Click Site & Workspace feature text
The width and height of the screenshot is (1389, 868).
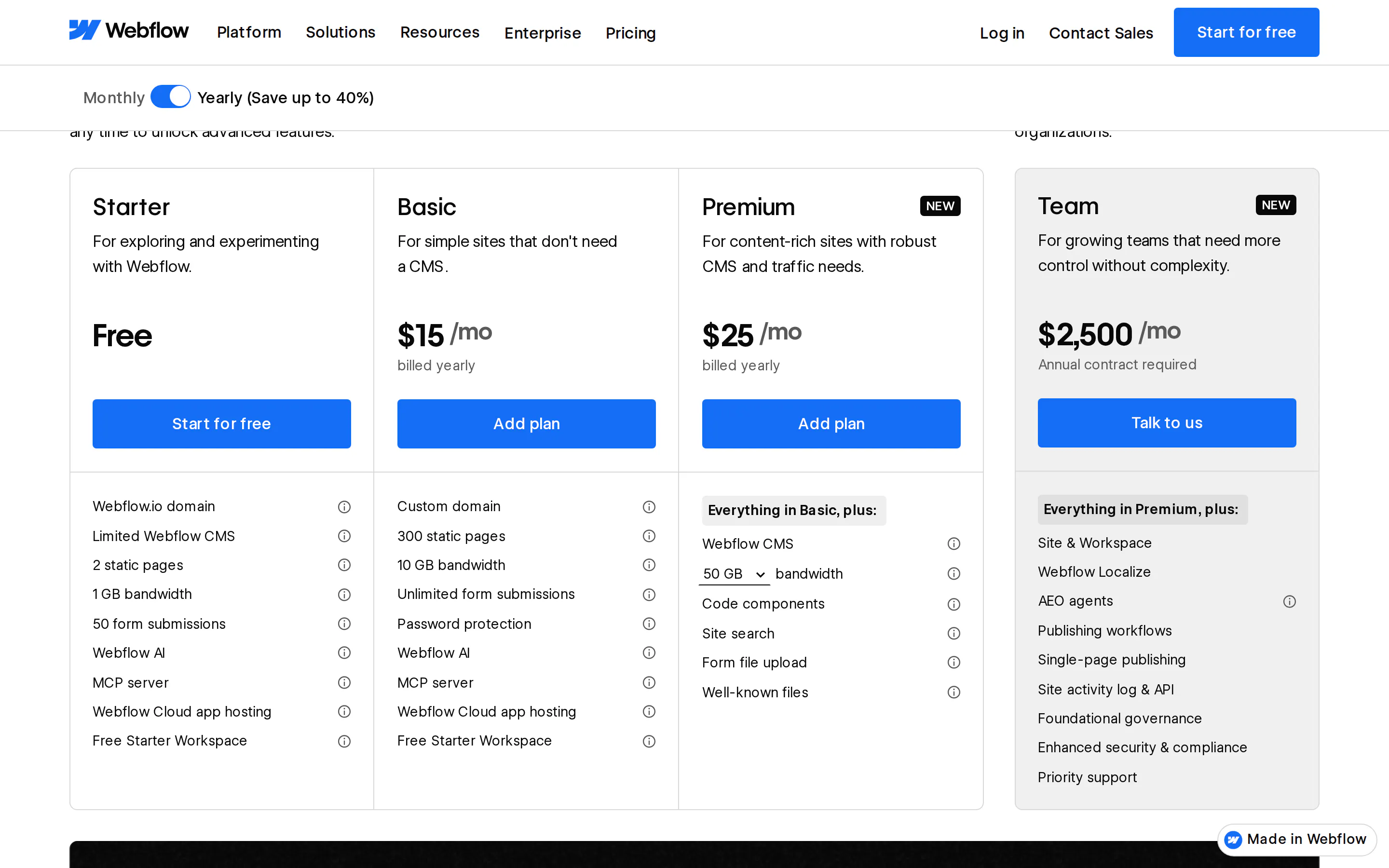(x=1094, y=543)
